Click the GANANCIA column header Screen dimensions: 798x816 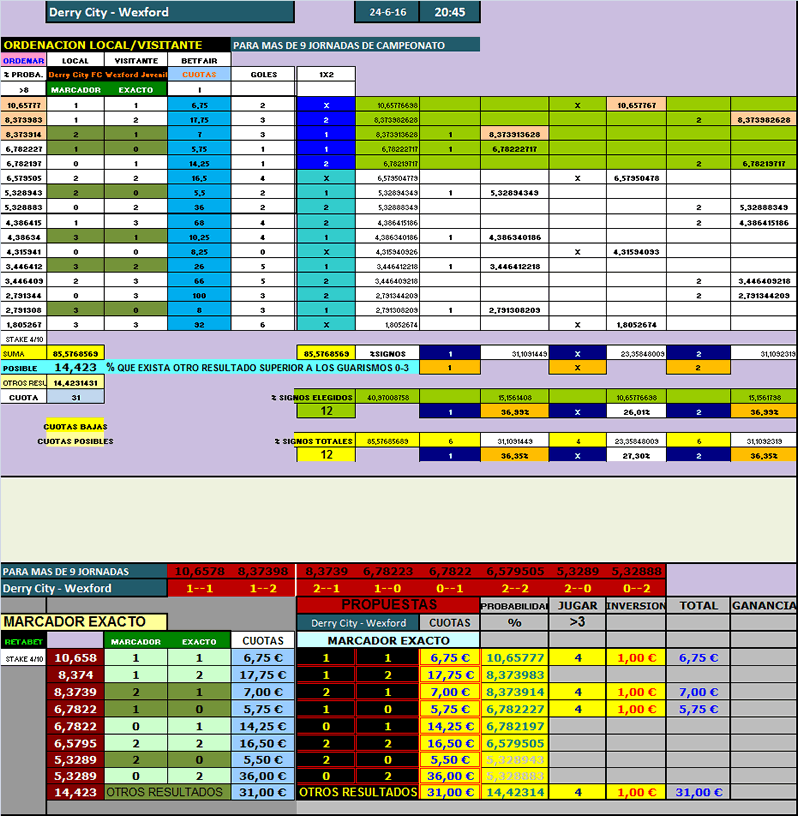pyautogui.click(x=764, y=605)
